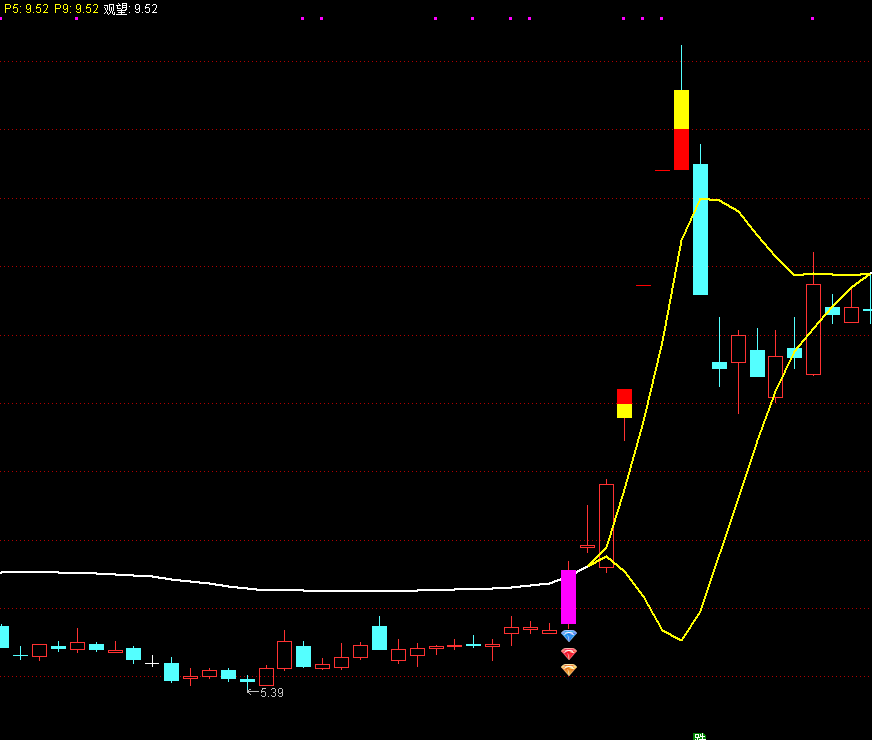Screen dimensions: 872x740
Task: Select the small red-over-yellow gap-up candlestick
Action: click(x=625, y=404)
